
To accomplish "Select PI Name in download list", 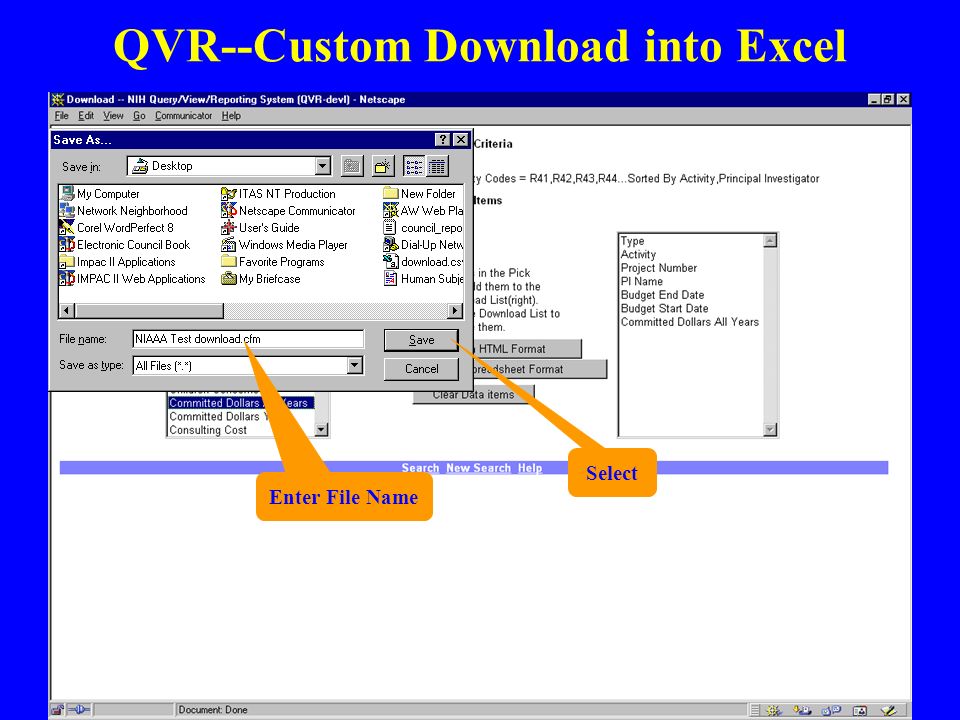I will point(642,282).
